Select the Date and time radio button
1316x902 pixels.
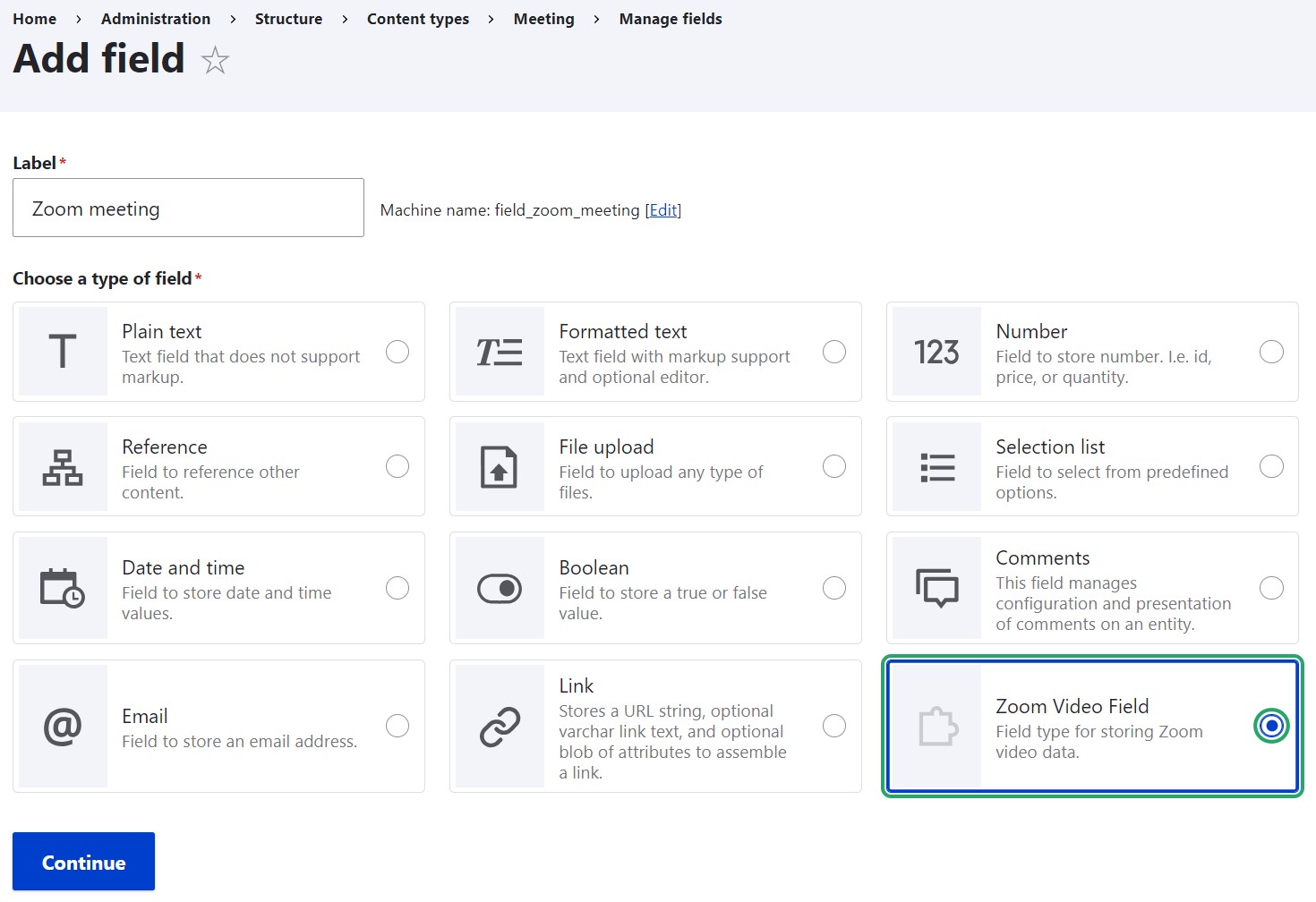(x=397, y=588)
